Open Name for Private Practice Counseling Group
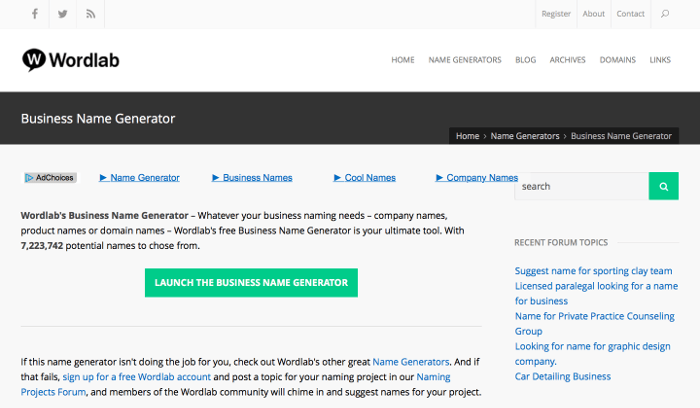Viewport: 700px width, 408px height. pos(595,324)
